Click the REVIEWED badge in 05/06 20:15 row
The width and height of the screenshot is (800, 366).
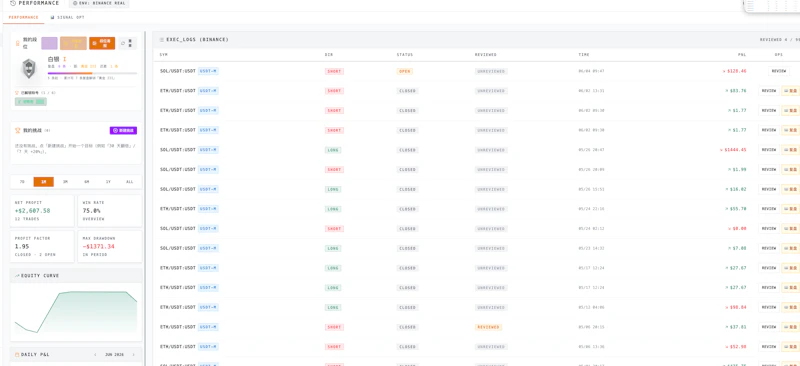click(488, 327)
